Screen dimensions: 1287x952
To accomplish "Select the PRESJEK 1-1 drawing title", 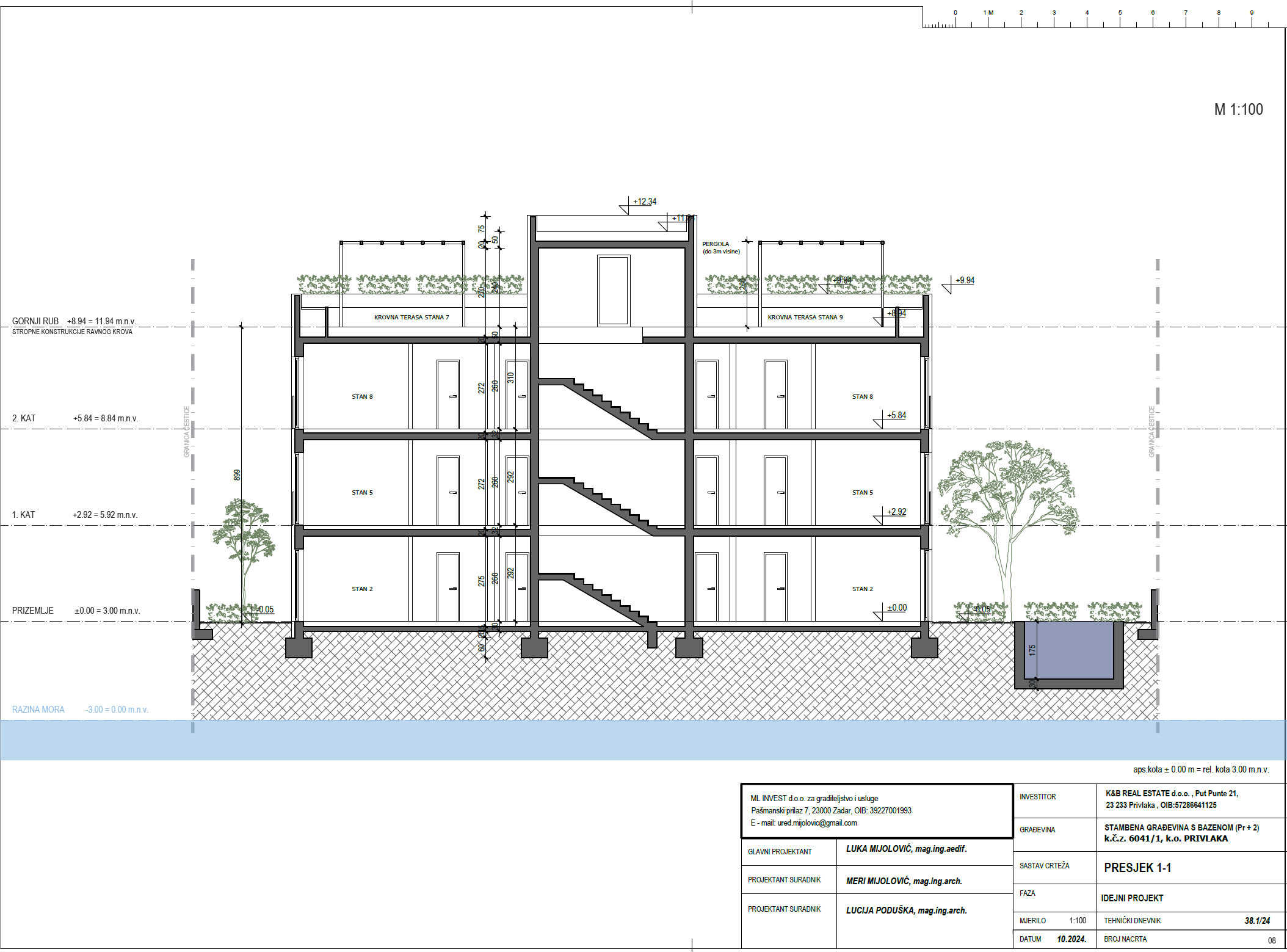I will coord(1137,868).
